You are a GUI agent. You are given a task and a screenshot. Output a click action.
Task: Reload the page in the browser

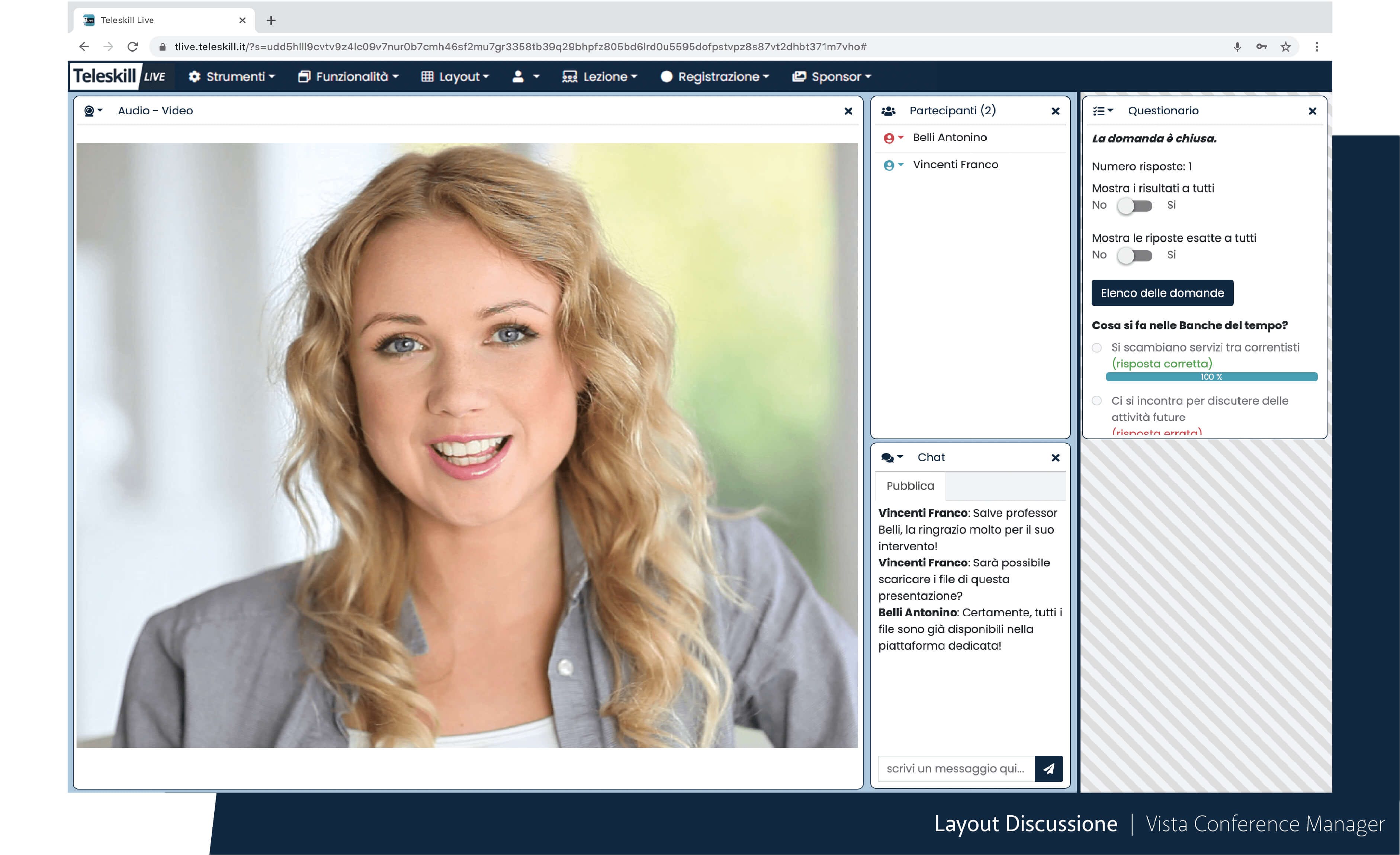coord(132,46)
